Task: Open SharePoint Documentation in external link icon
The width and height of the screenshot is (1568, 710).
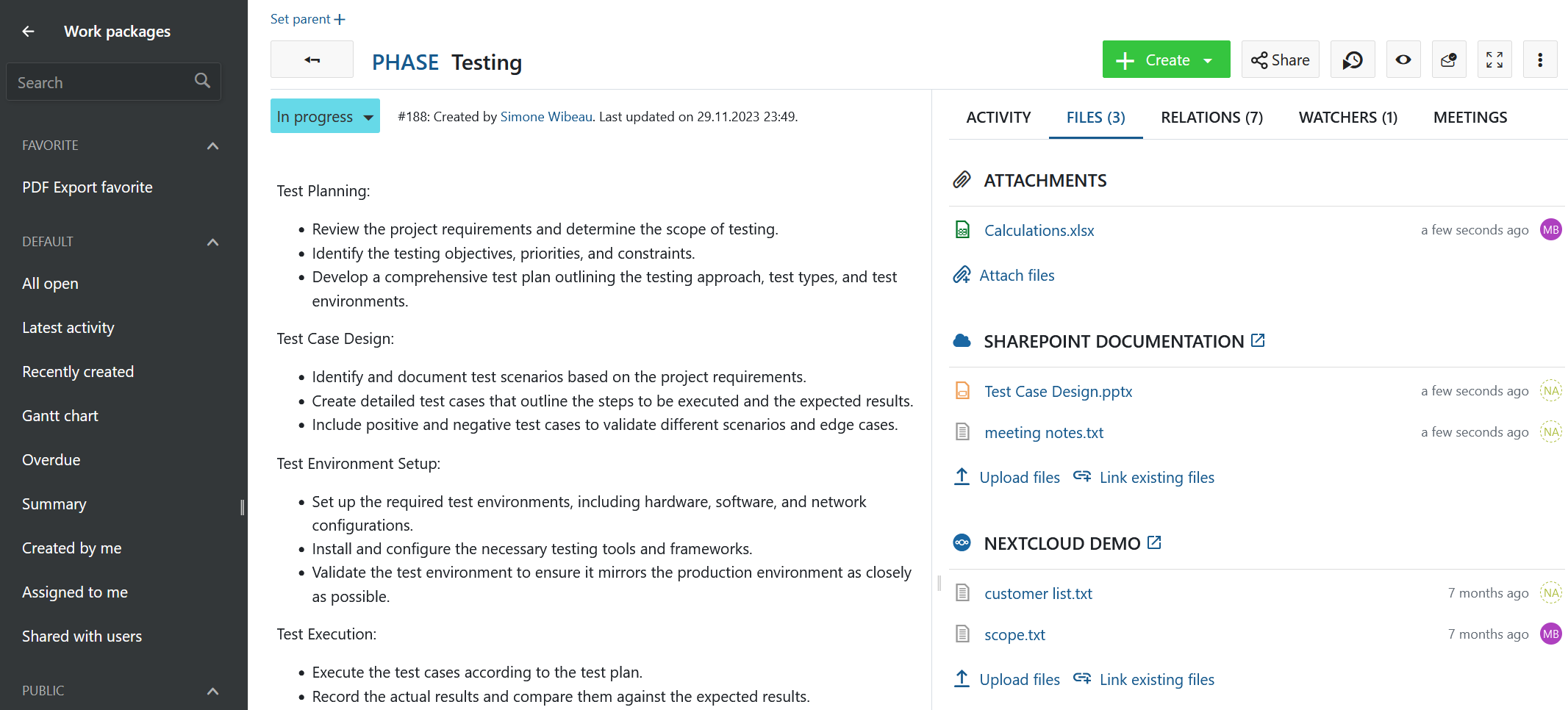Action: [1258, 340]
